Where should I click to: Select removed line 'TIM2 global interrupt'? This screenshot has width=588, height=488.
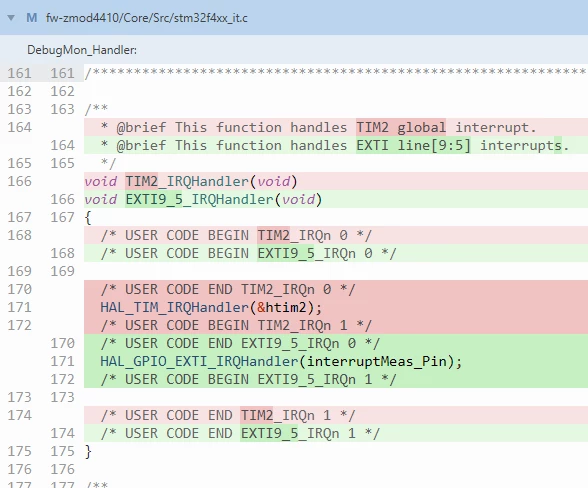(336, 127)
